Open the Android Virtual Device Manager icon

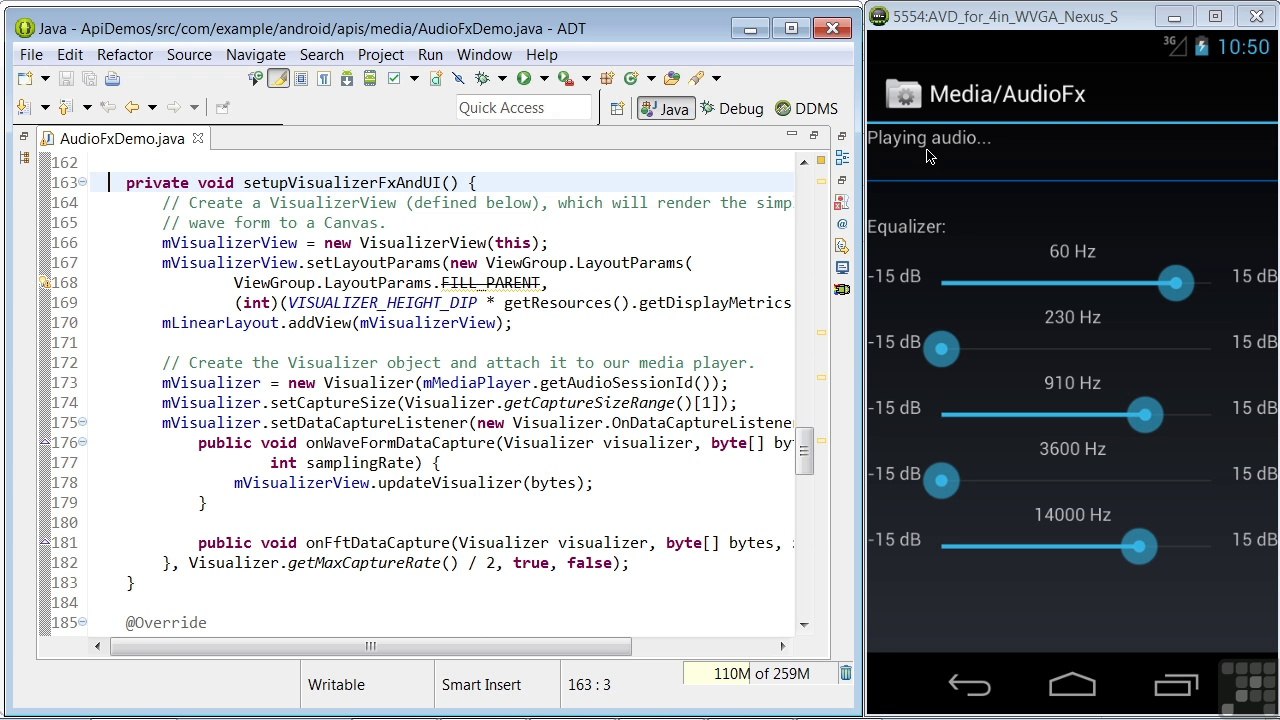(x=370, y=78)
